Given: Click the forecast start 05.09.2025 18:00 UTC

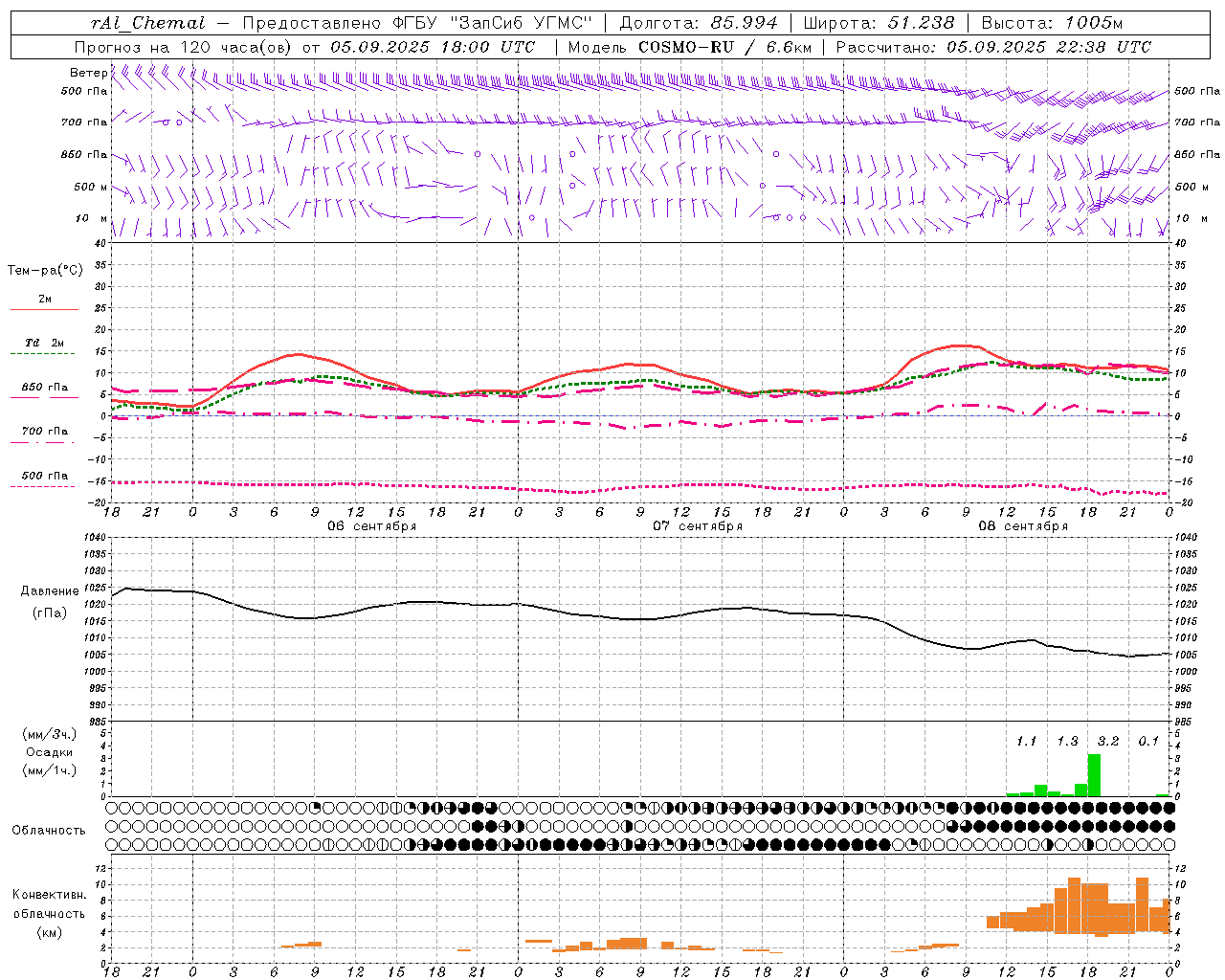Looking at the screenshot, I should point(433,46).
